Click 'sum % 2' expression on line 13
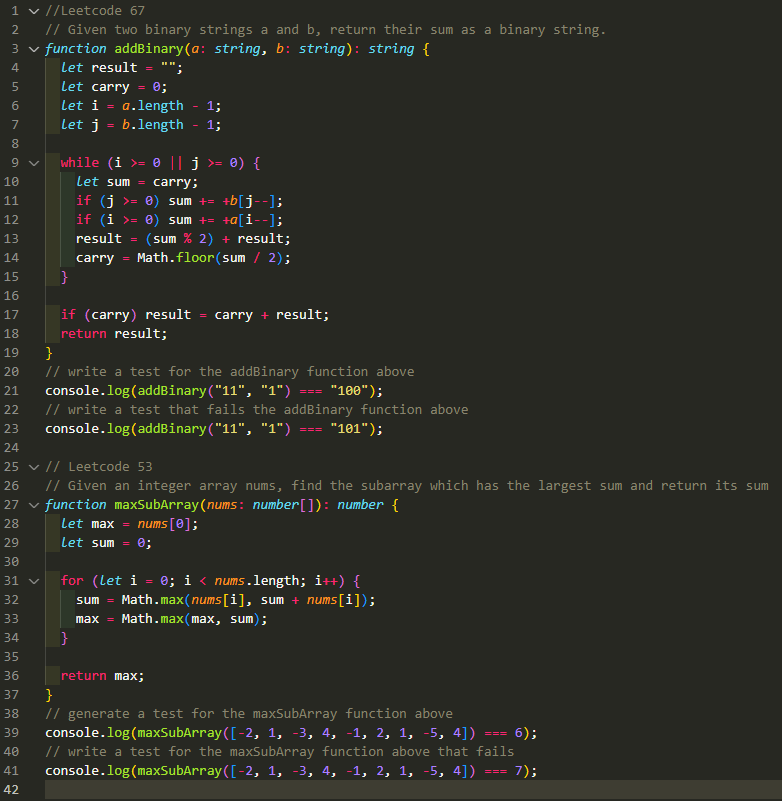Image resolution: width=782 pixels, height=801 pixels. pyautogui.click(x=179, y=239)
